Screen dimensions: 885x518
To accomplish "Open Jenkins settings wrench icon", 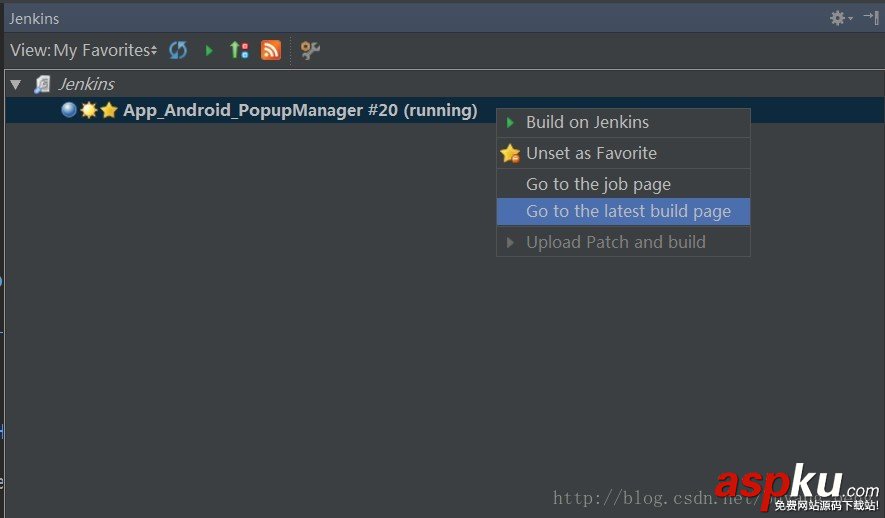I will click(x=310, y=50).
